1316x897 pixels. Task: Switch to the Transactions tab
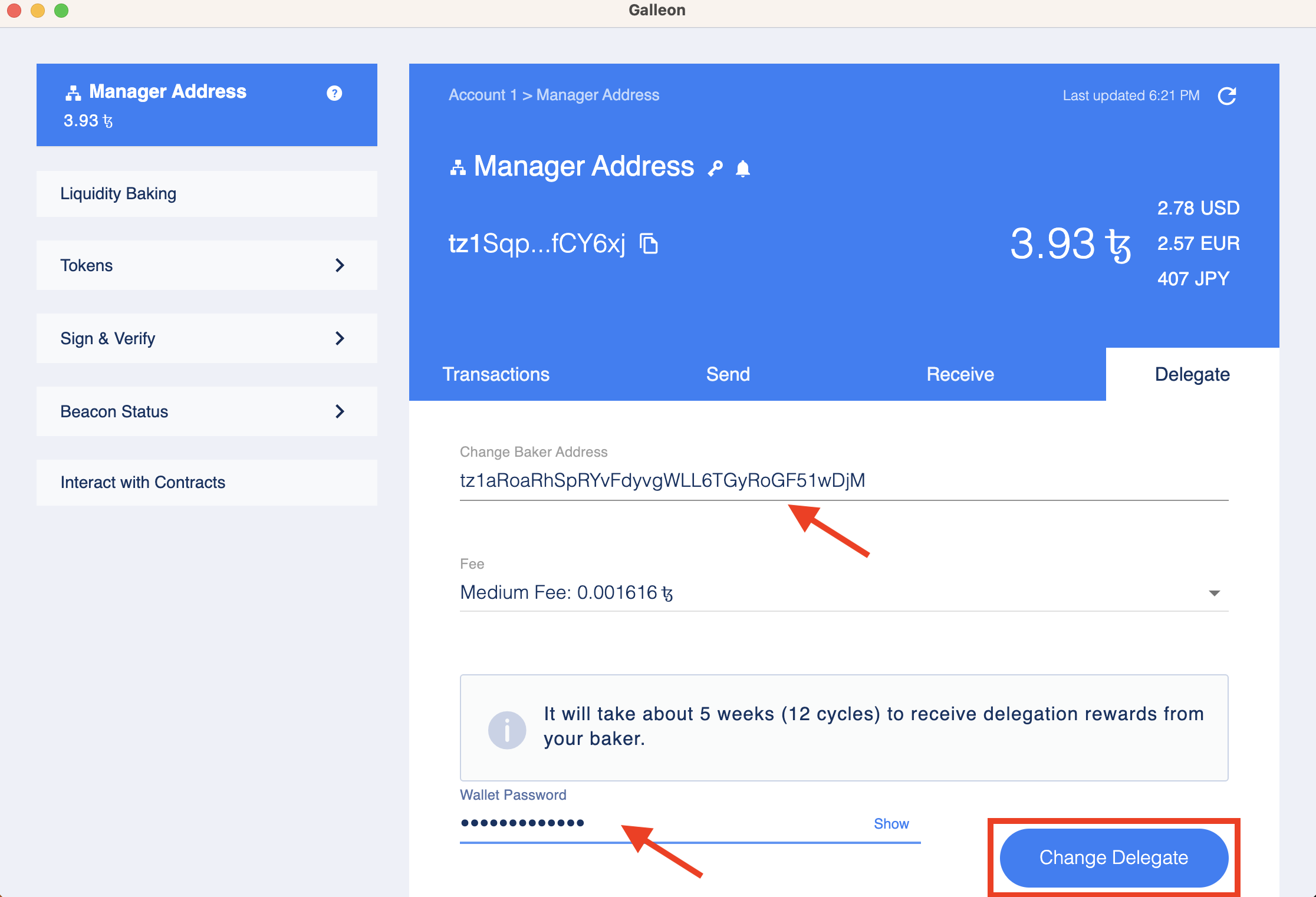496,374
